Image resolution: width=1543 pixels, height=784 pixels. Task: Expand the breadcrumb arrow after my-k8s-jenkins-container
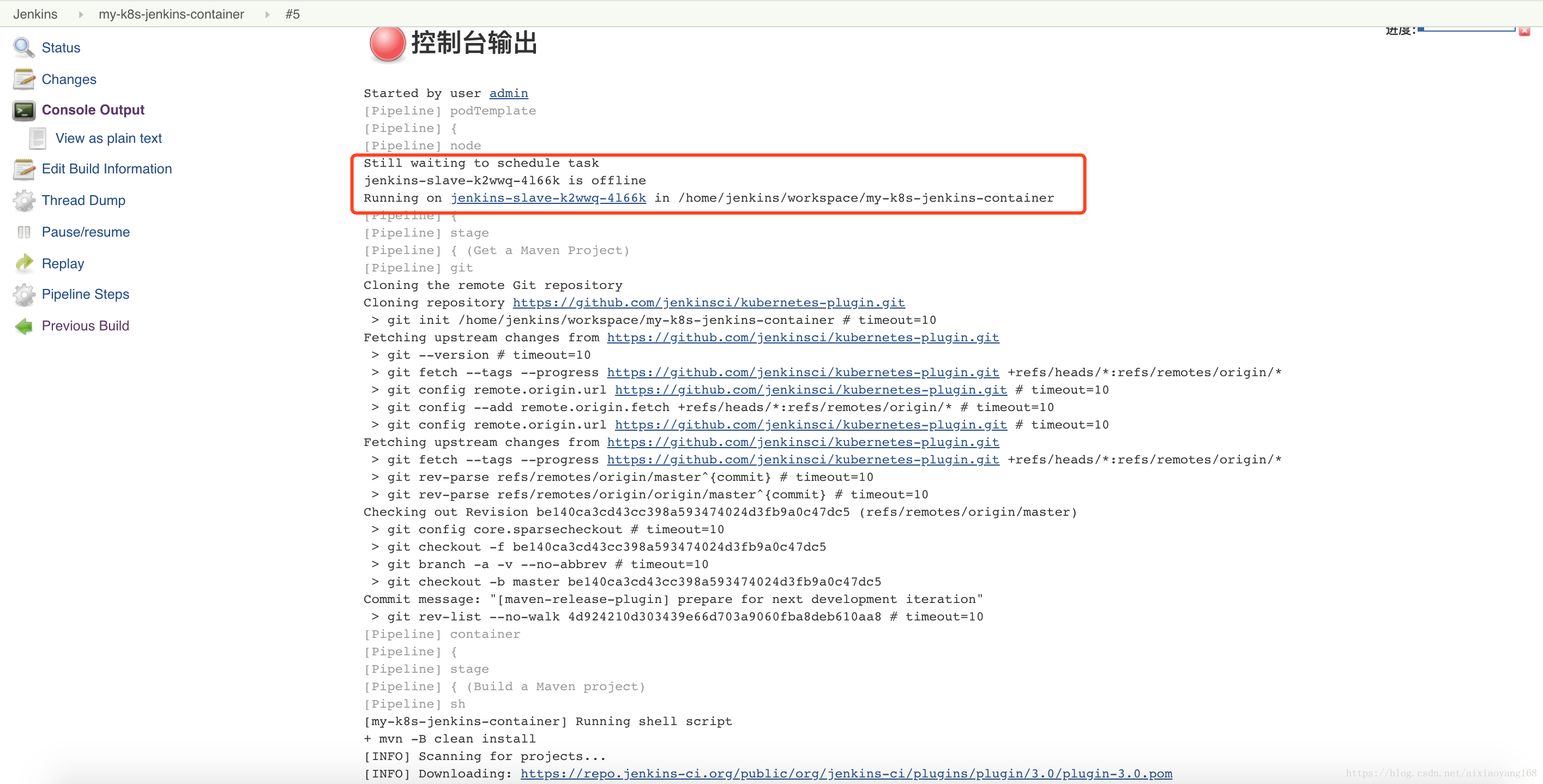(x=268, y=14)
